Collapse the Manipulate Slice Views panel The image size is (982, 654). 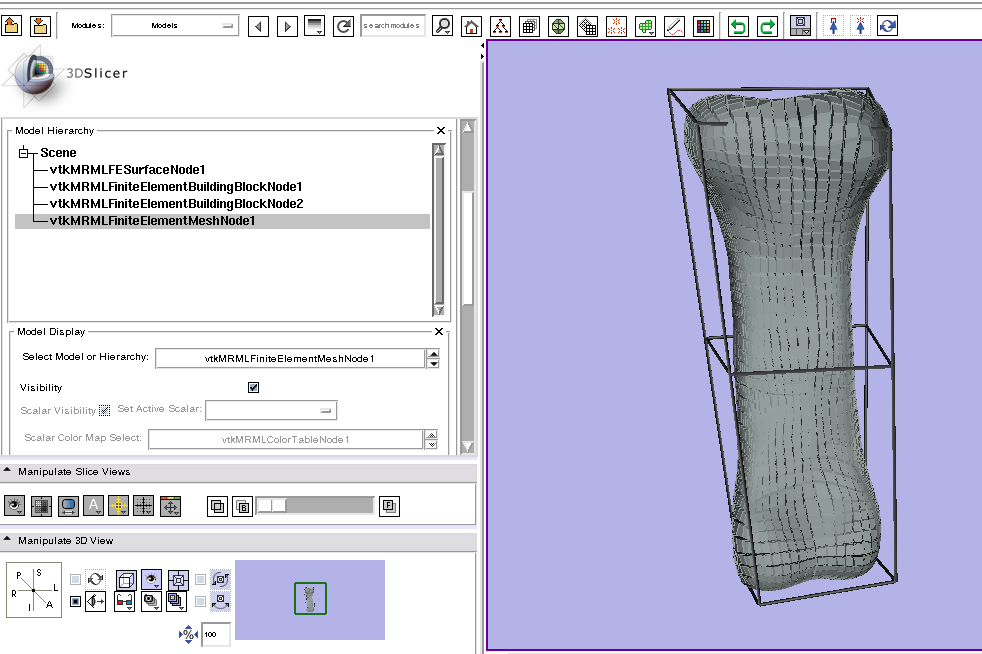8,471
